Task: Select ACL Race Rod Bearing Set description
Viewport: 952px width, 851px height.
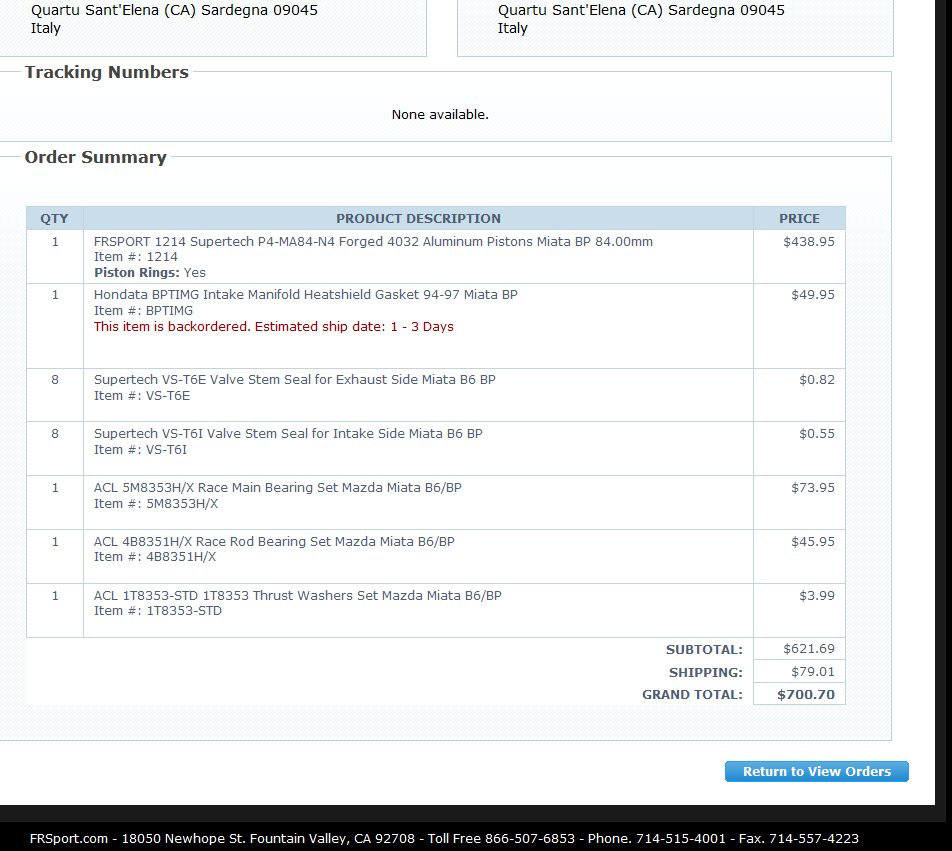Action: pos(274,541)
